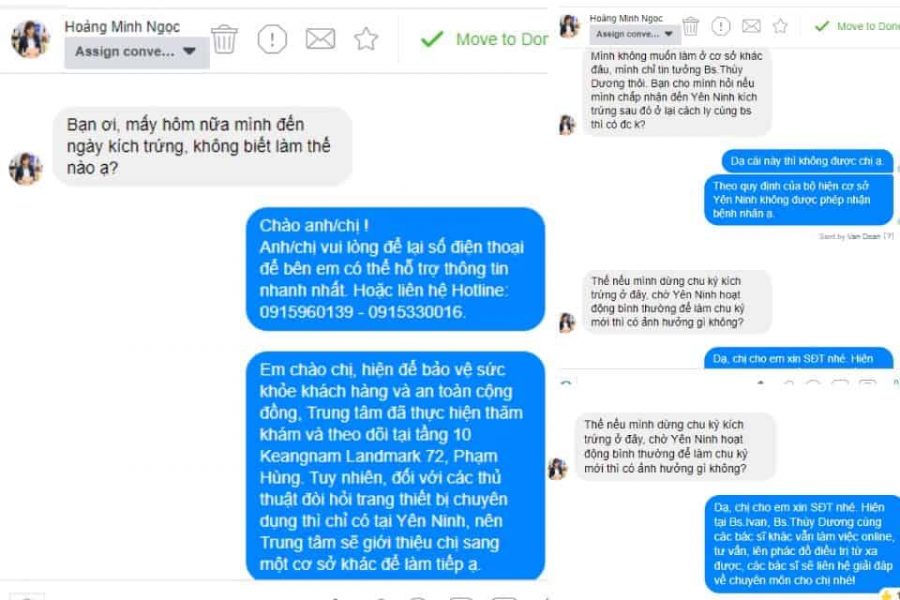Open the larger 'Assign conve...' dropdown
Viewport: 900px width, 600px height.
click(x=136, y=52)
